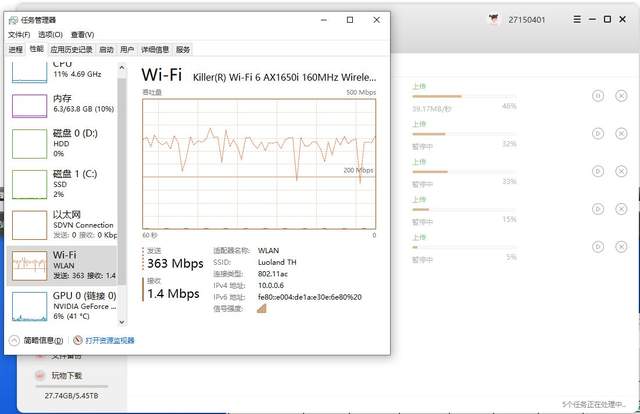Click account number 27150401 in background window
This screenshot has height=414, width=640.
click(527, 20)
